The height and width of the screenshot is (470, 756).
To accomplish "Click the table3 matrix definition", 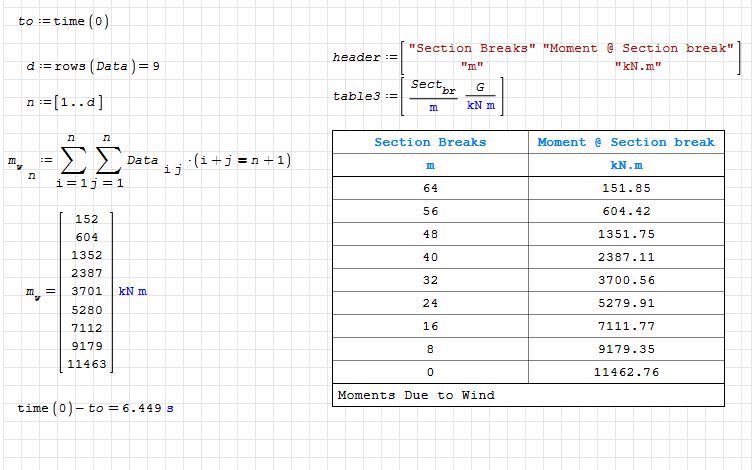I will click(x=420, y=96).
